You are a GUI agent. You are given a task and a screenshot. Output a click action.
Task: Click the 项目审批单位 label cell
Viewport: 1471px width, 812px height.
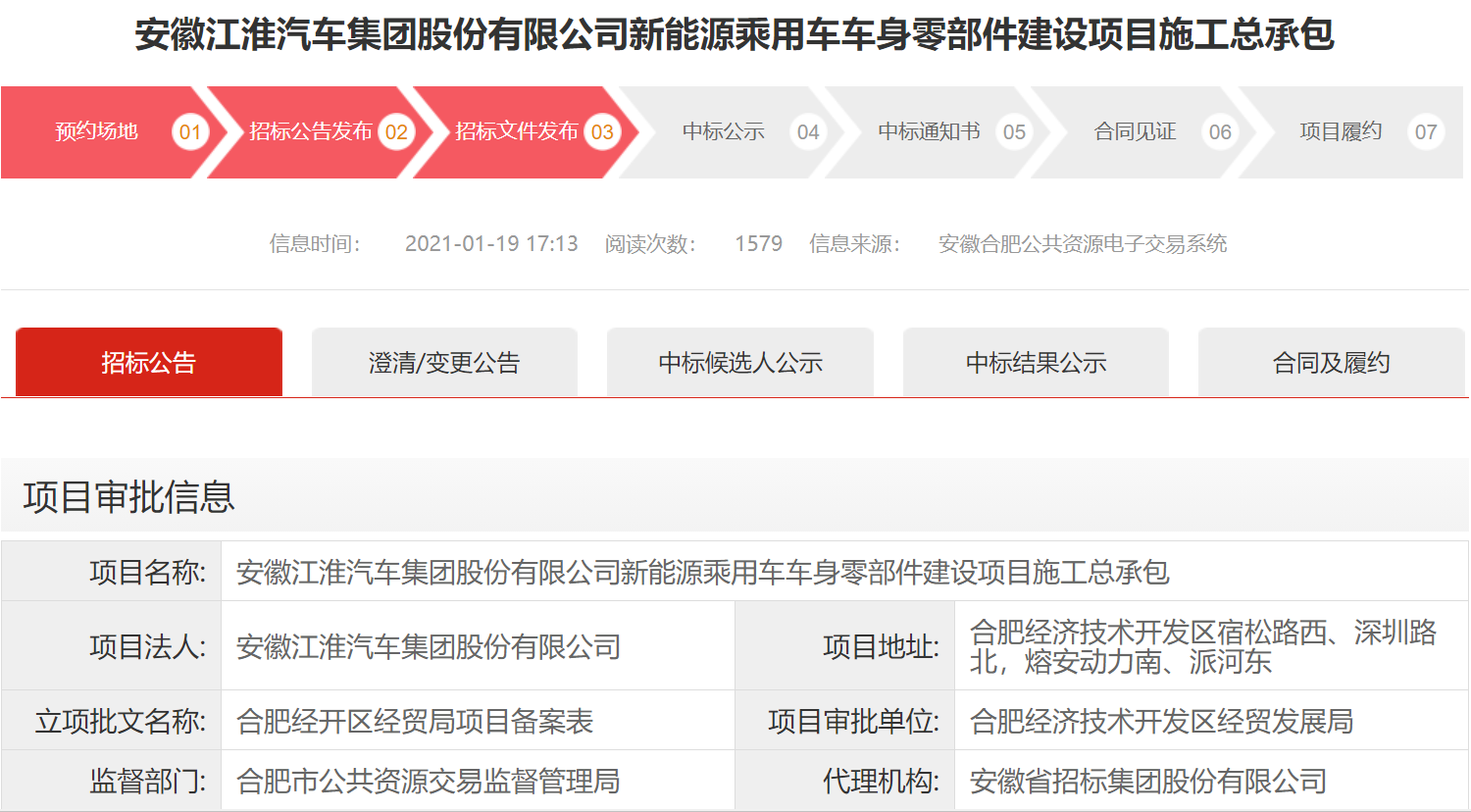pos(845,721)
